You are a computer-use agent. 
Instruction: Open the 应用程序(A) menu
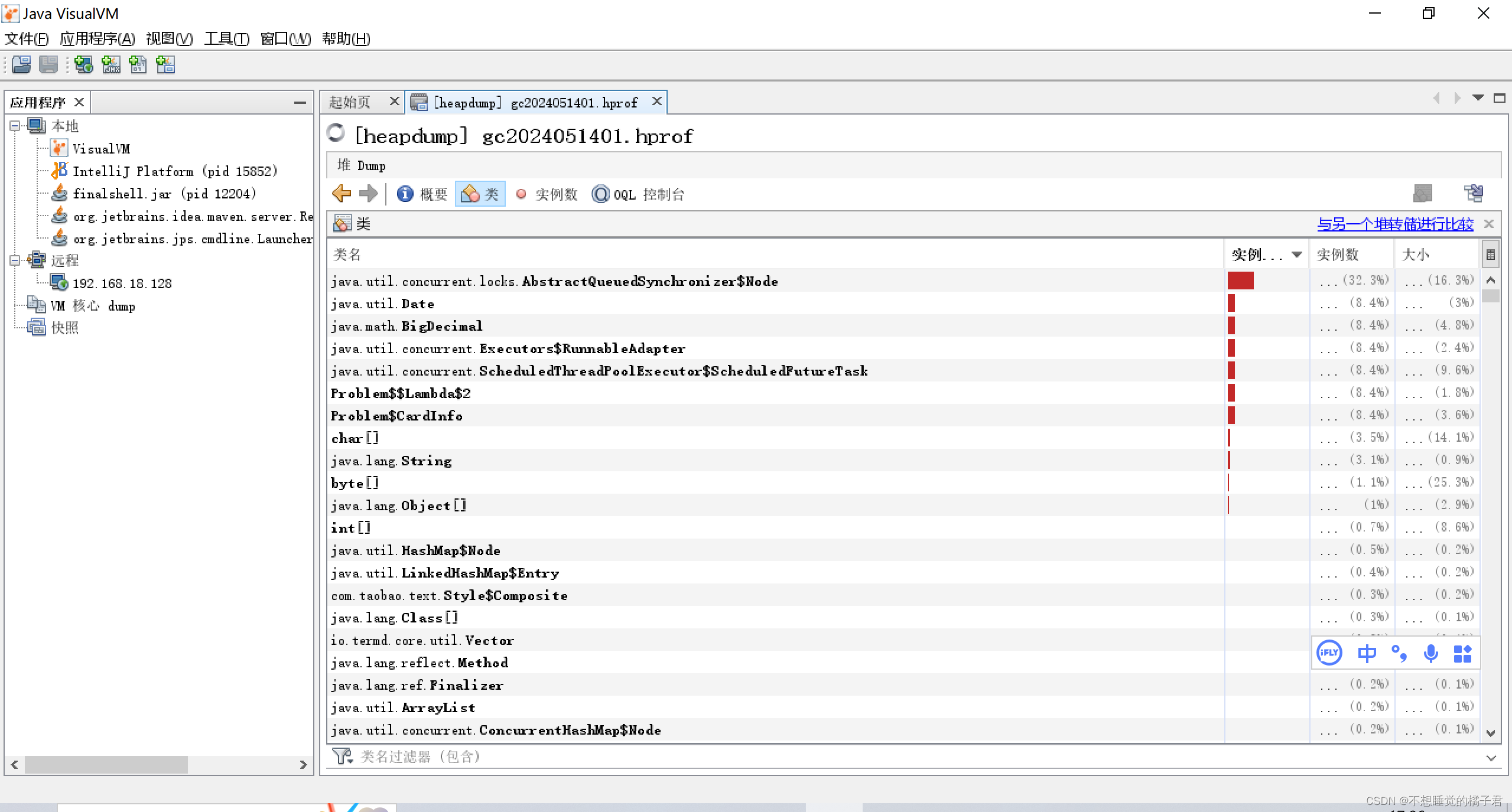pyautogui.click(x=97, y=38)
